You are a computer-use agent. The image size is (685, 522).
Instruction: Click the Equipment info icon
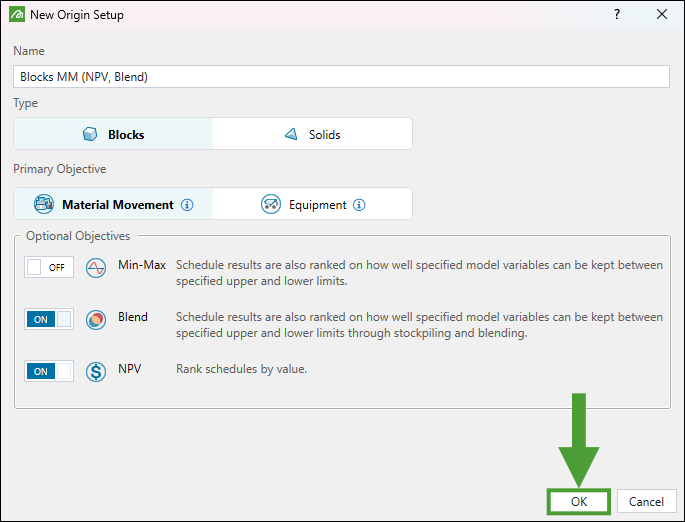(x=359, y=205)
